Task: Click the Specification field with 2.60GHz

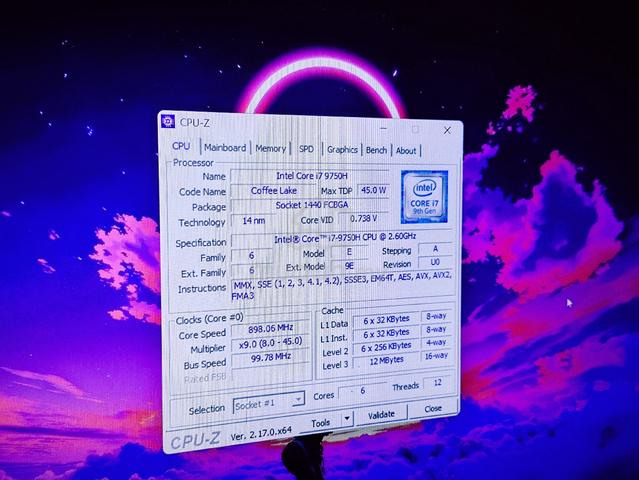Action: (x=344, y=238)
